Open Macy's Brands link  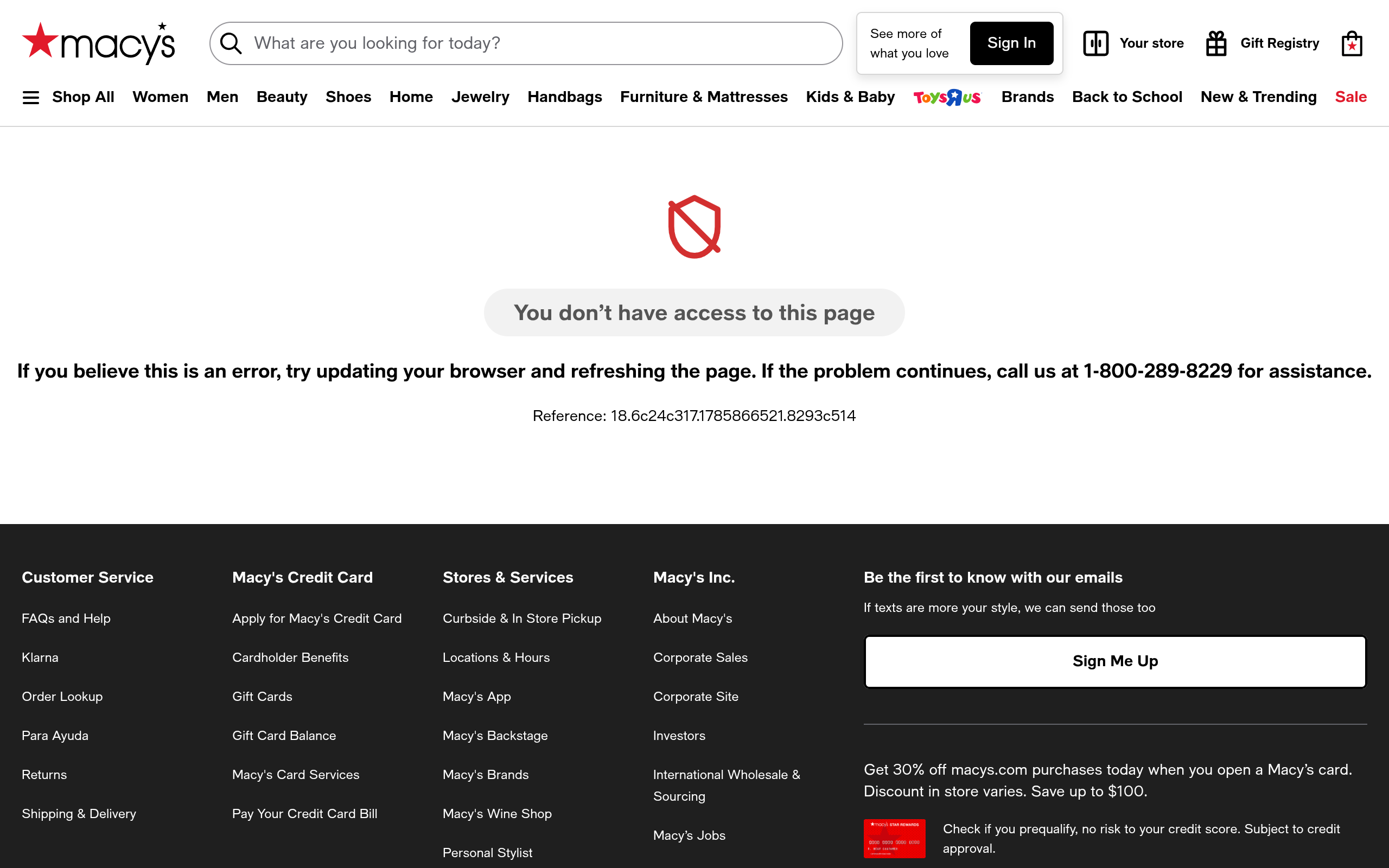(486, 775)
